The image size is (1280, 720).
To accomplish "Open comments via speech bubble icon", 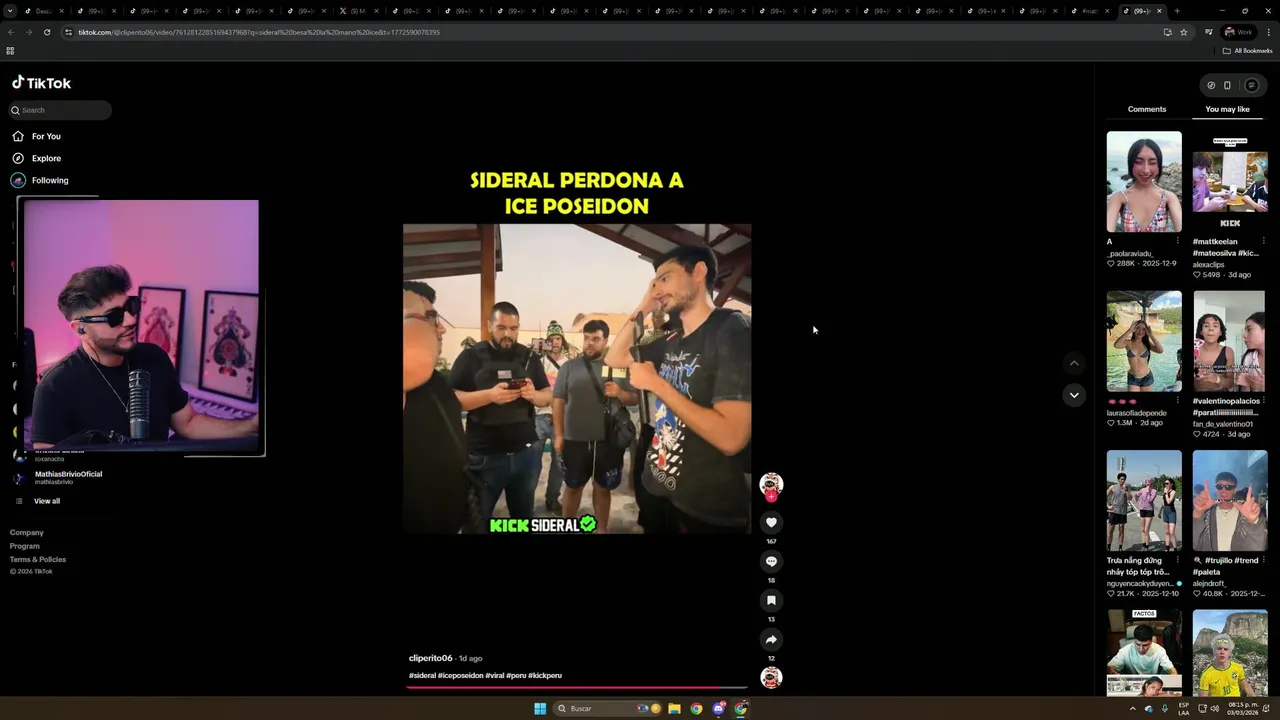I will pyautogui.click(x=771, y=561).
